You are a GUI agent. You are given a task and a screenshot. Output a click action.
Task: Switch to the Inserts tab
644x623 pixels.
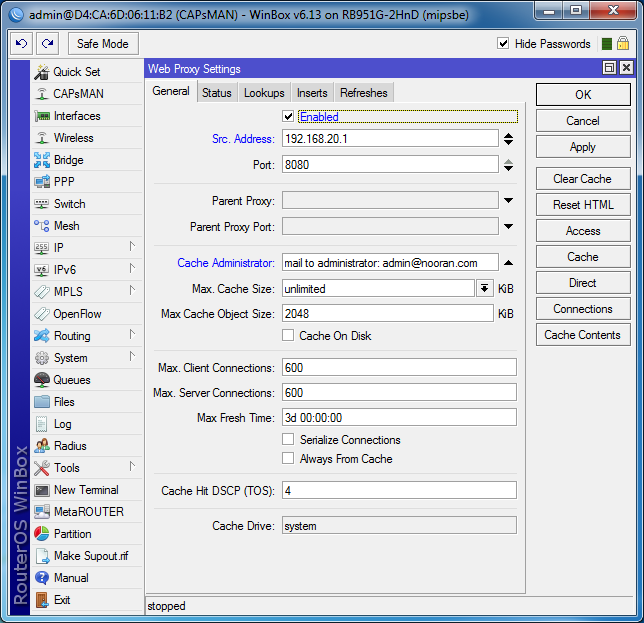[312, 93]
